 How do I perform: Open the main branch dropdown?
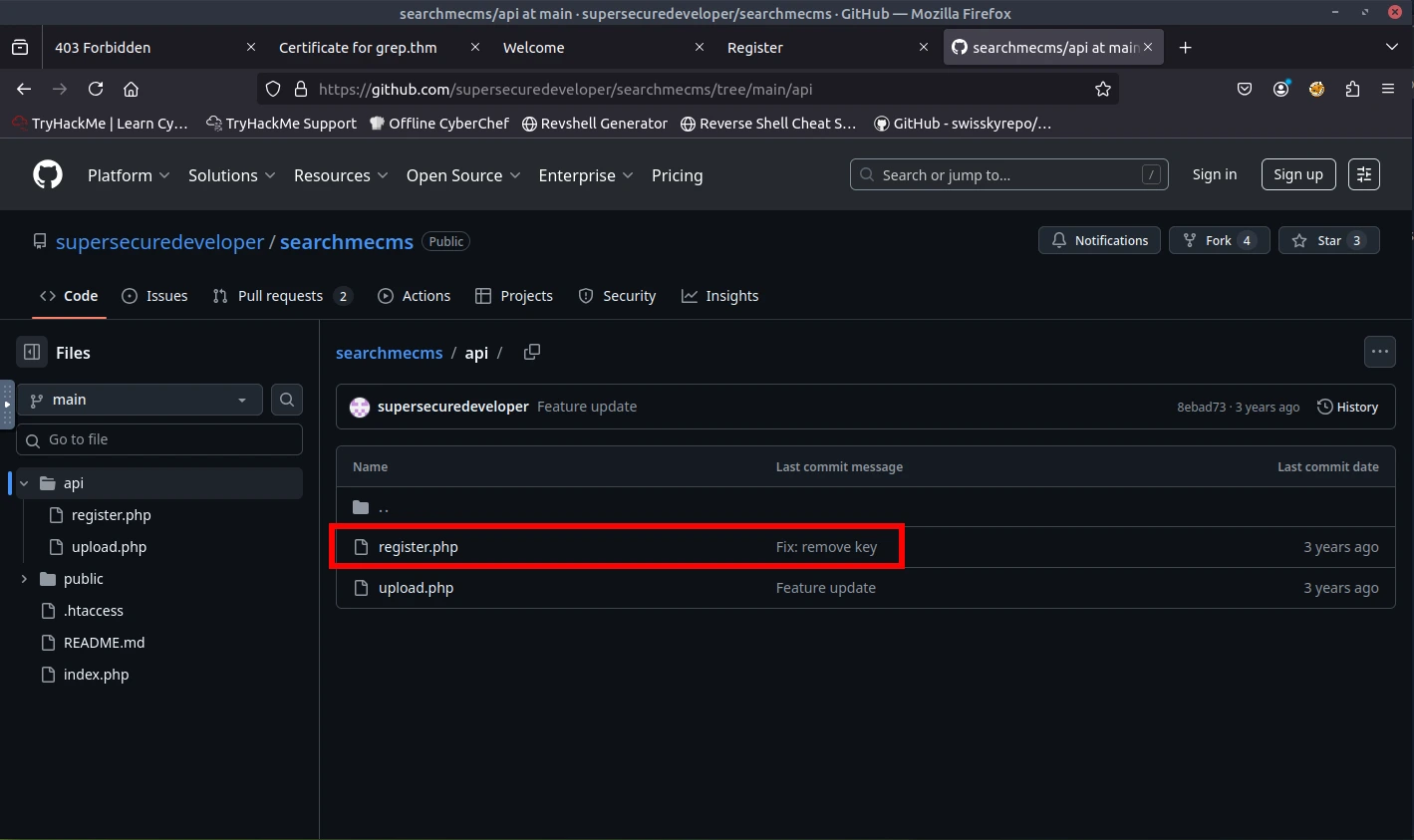point(140,400)
